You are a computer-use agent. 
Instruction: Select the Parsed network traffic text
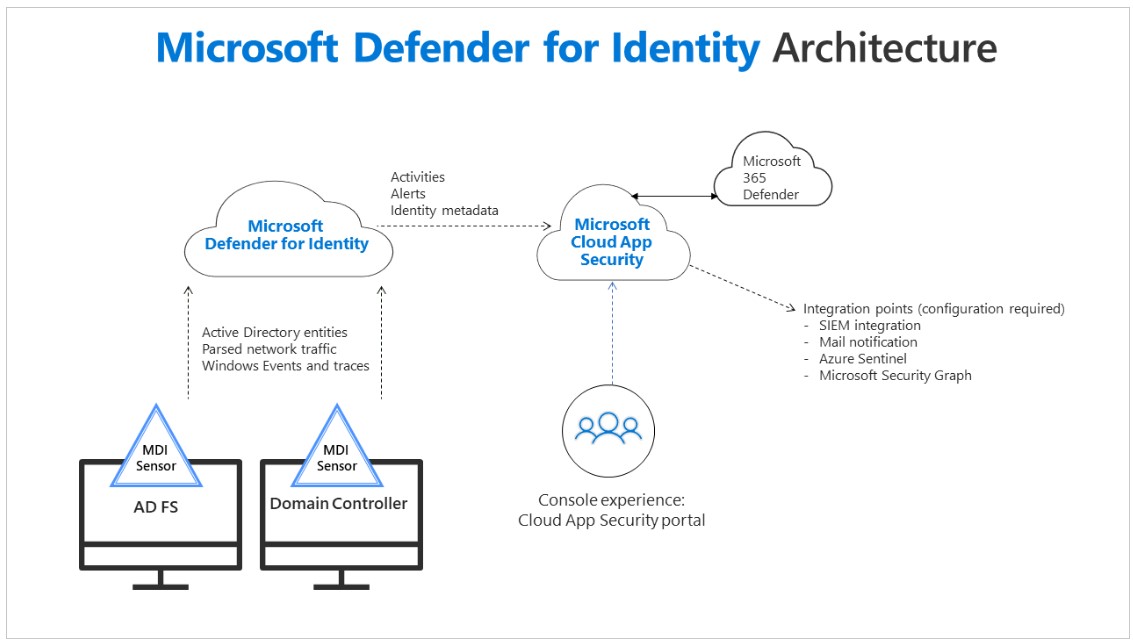click(x=269, y=349)
